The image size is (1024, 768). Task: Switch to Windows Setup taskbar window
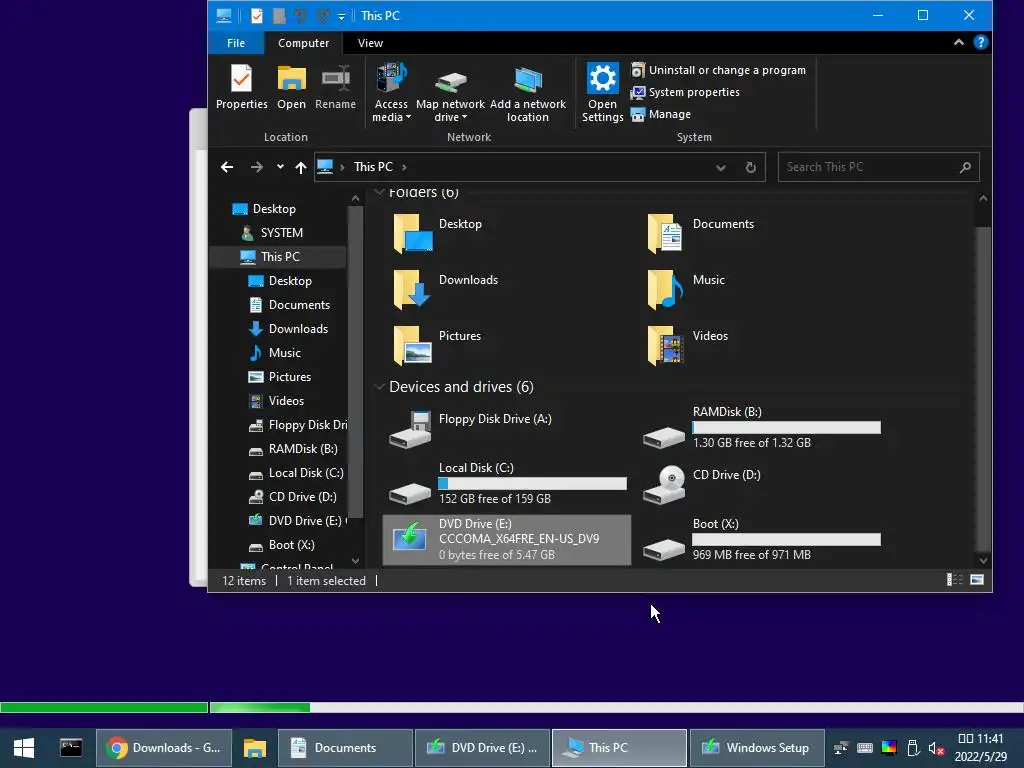coord(757,748)
